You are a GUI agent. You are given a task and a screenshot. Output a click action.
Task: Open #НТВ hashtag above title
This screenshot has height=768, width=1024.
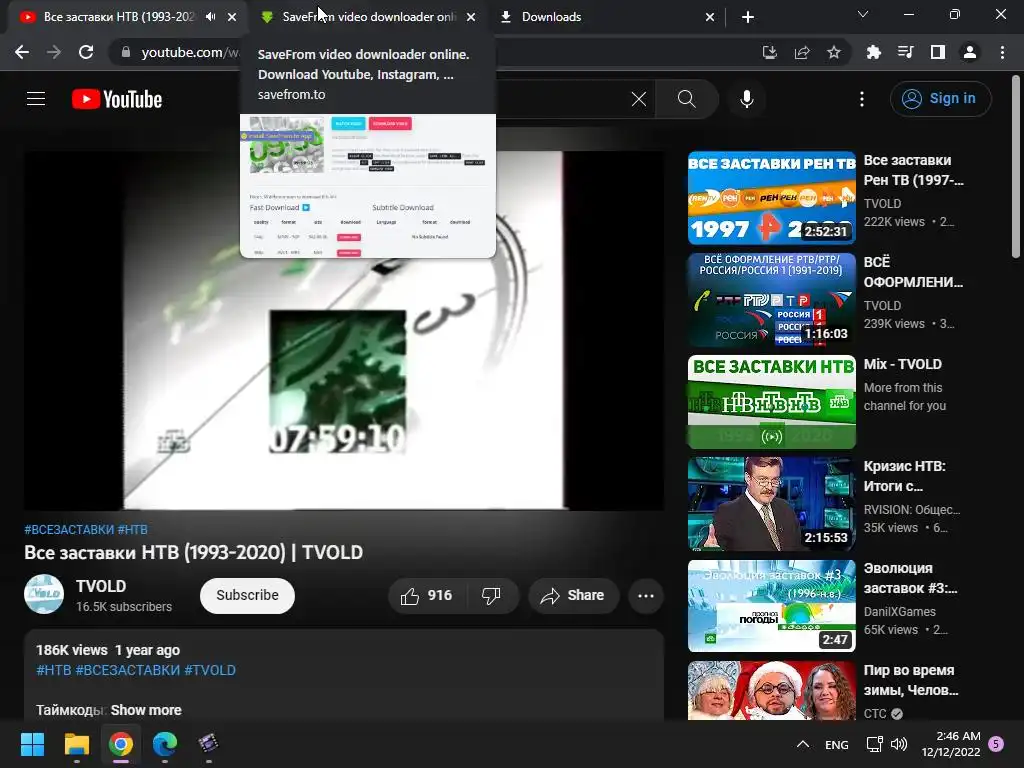[133, 530]
